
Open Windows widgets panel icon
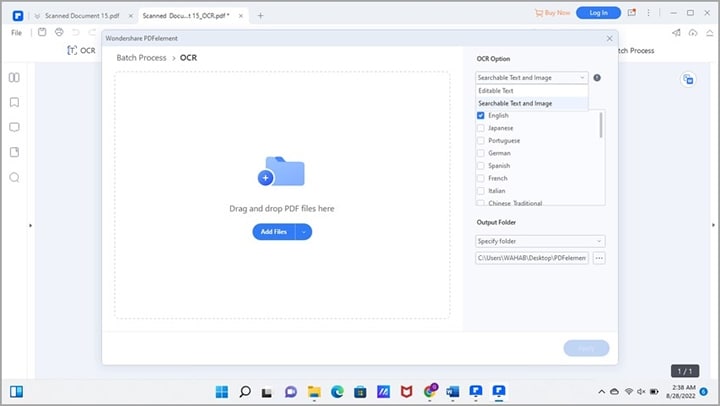coord(17,391)
